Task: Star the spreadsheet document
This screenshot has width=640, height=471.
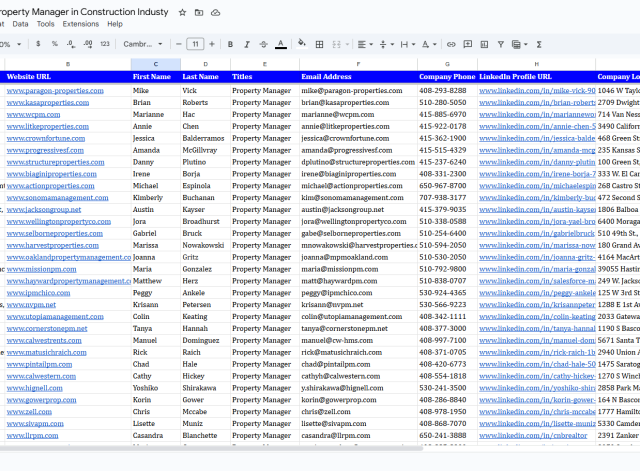Action: pyautogui.click(x=182, y=12)
